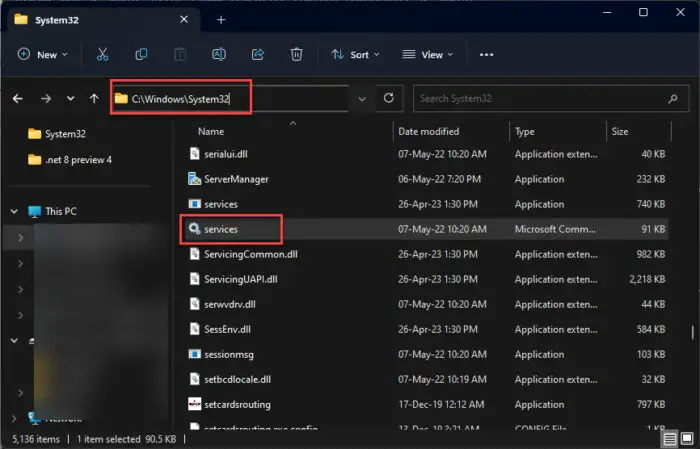This screenshot has height=449, width=700.
Task: Sort by Size column header
Action: point(620,131)
